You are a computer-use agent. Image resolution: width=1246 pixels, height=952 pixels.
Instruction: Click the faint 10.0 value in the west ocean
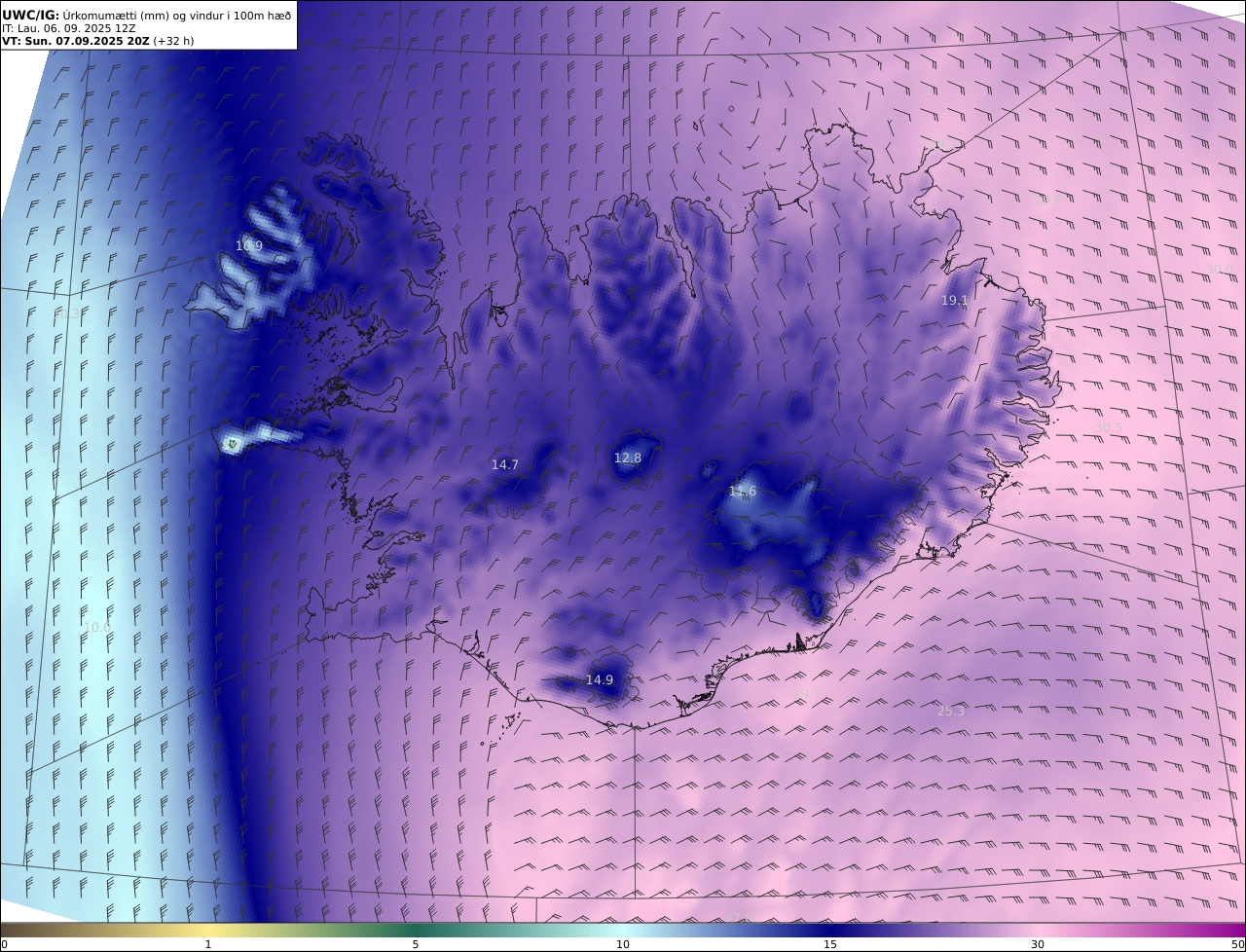pyautogui.click(x=97, y=628)
